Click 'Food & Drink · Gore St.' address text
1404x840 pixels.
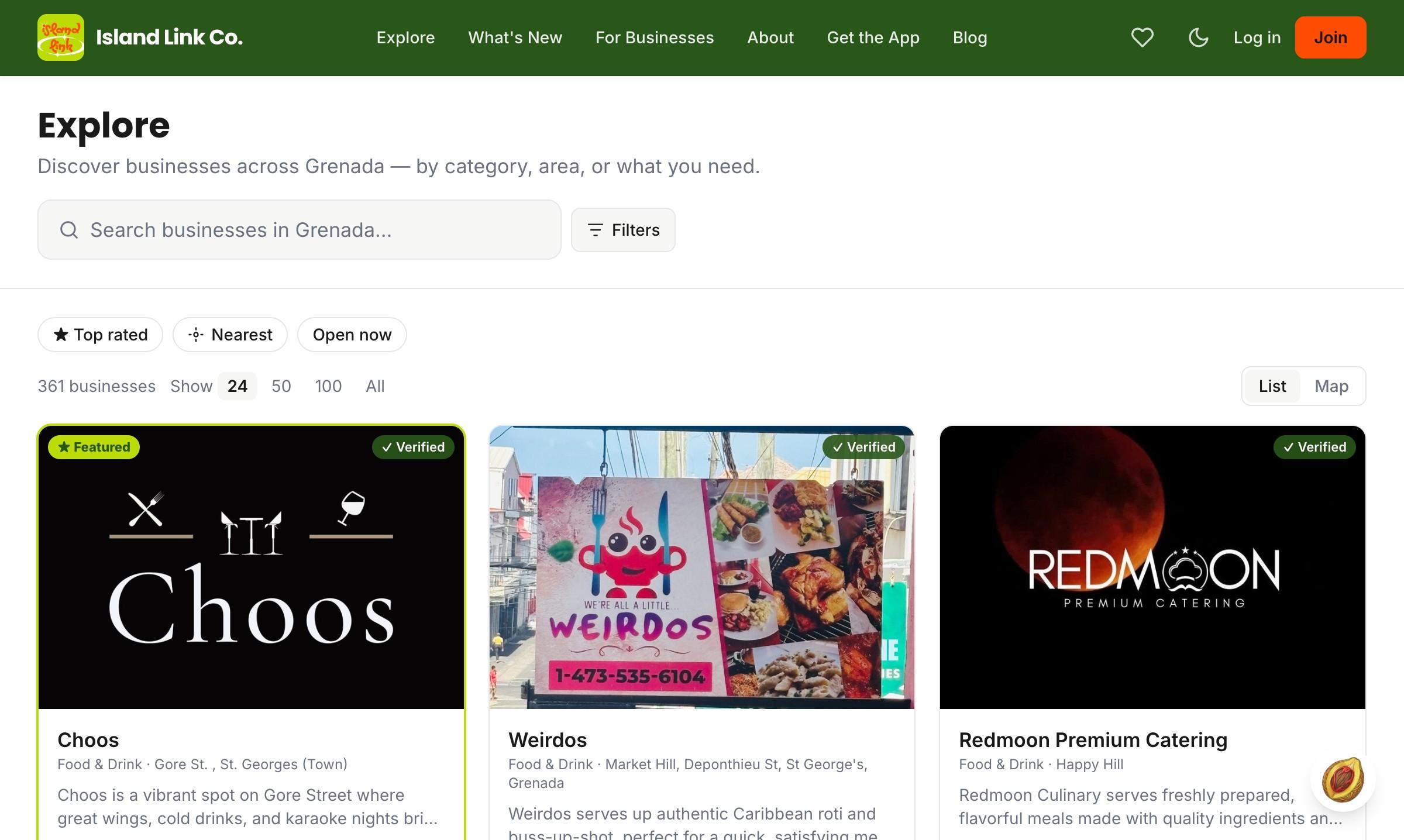coord(202,765)
